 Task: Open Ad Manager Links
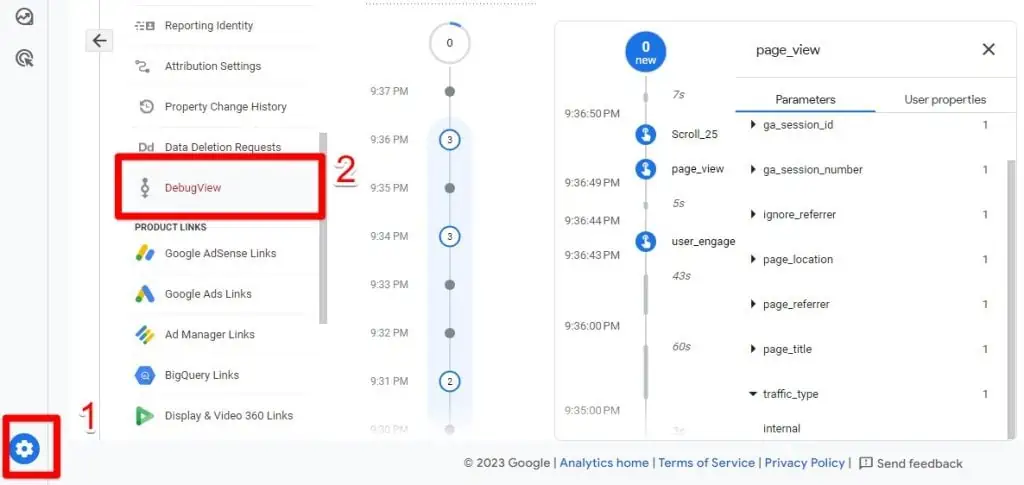pyautogui.click(x=209, y=335)
